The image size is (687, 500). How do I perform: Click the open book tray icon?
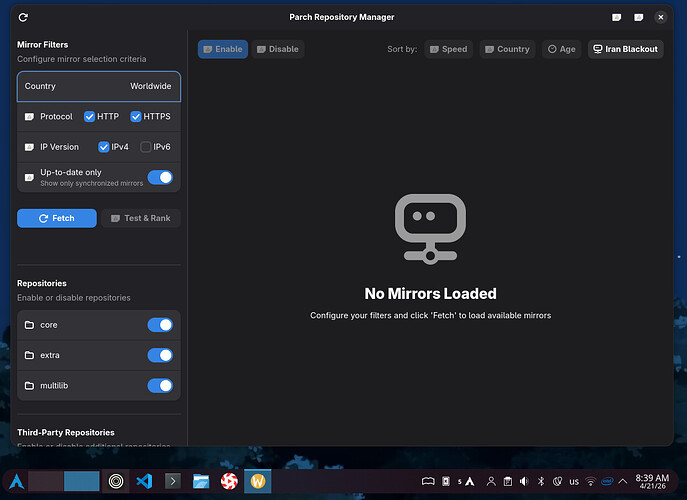coord(428,482)
